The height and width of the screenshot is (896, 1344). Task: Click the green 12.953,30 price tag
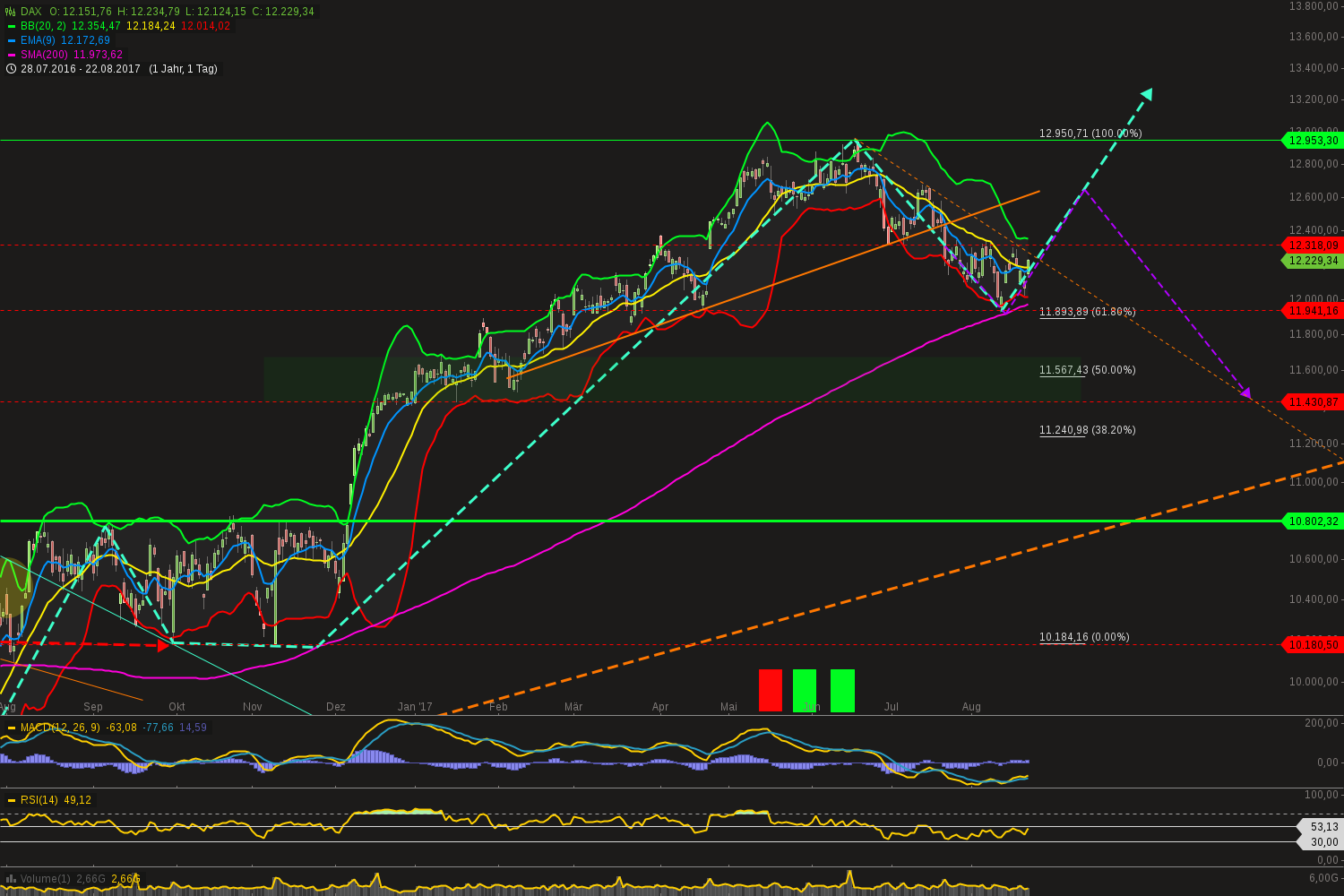pos(1313,141)
